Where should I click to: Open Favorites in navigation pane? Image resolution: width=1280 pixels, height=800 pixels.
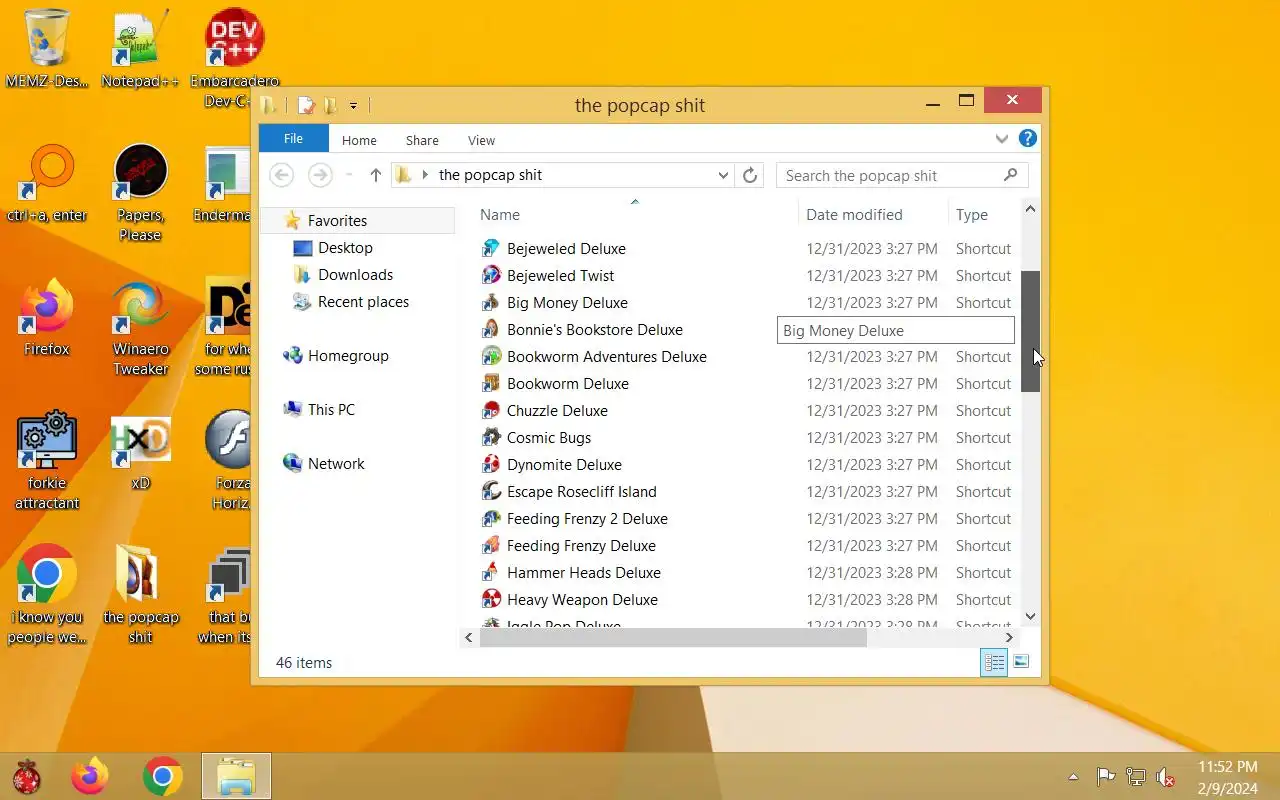coord(337,220)
